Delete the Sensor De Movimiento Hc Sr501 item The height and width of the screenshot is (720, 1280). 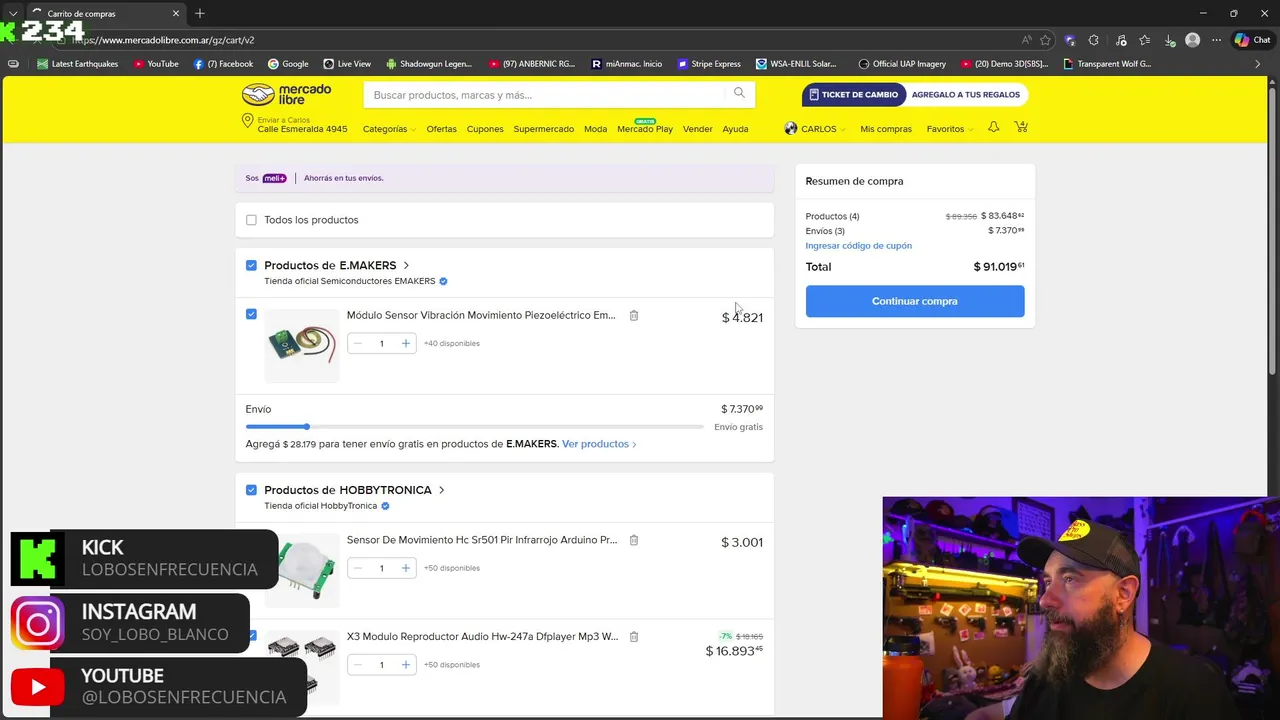pos(634,540)
